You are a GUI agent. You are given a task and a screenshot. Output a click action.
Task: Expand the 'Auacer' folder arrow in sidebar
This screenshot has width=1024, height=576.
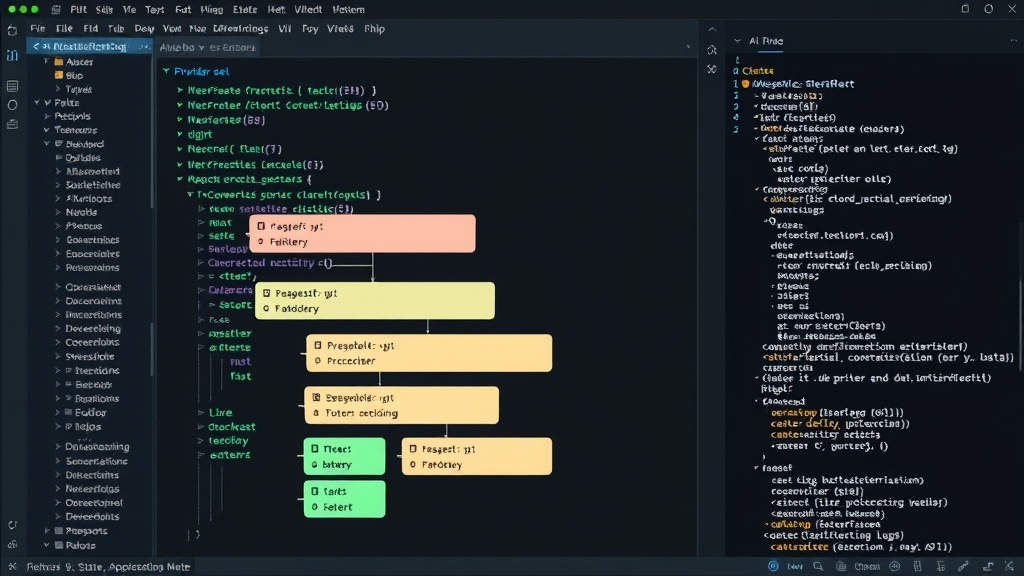click(46, 61)
